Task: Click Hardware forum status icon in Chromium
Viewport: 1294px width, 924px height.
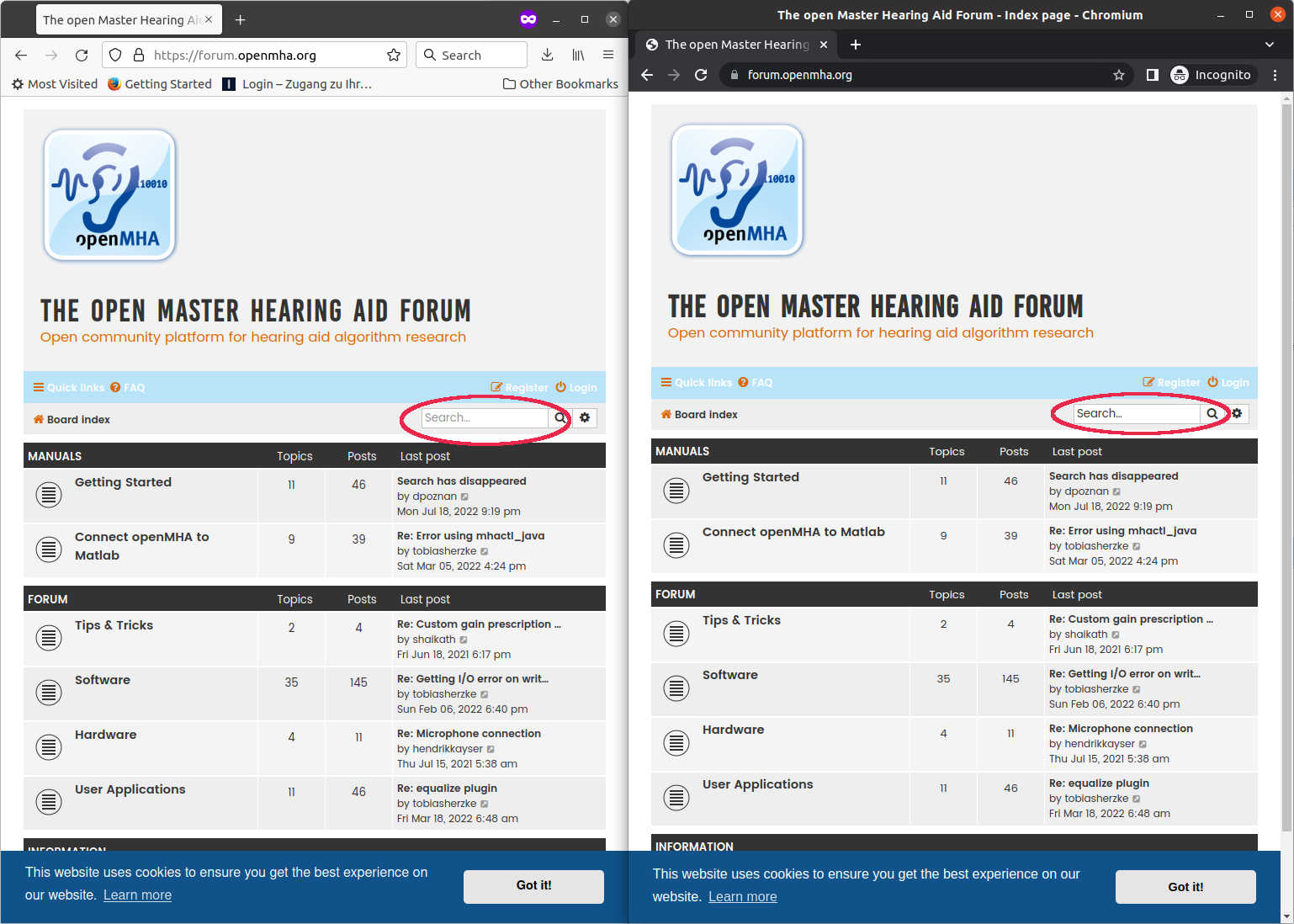Action: [676, 742]
